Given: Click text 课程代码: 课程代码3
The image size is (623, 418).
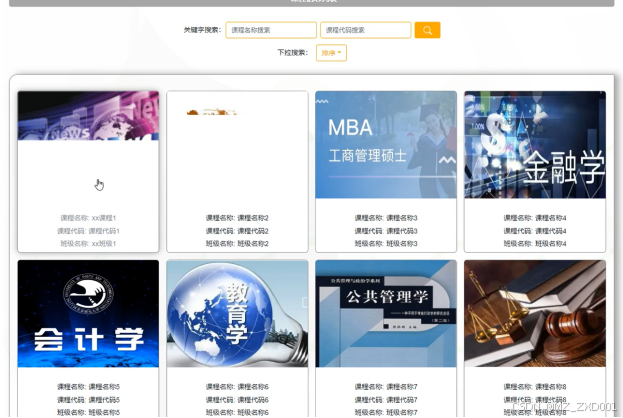Looking at the screenshot, I should (386, 231).
